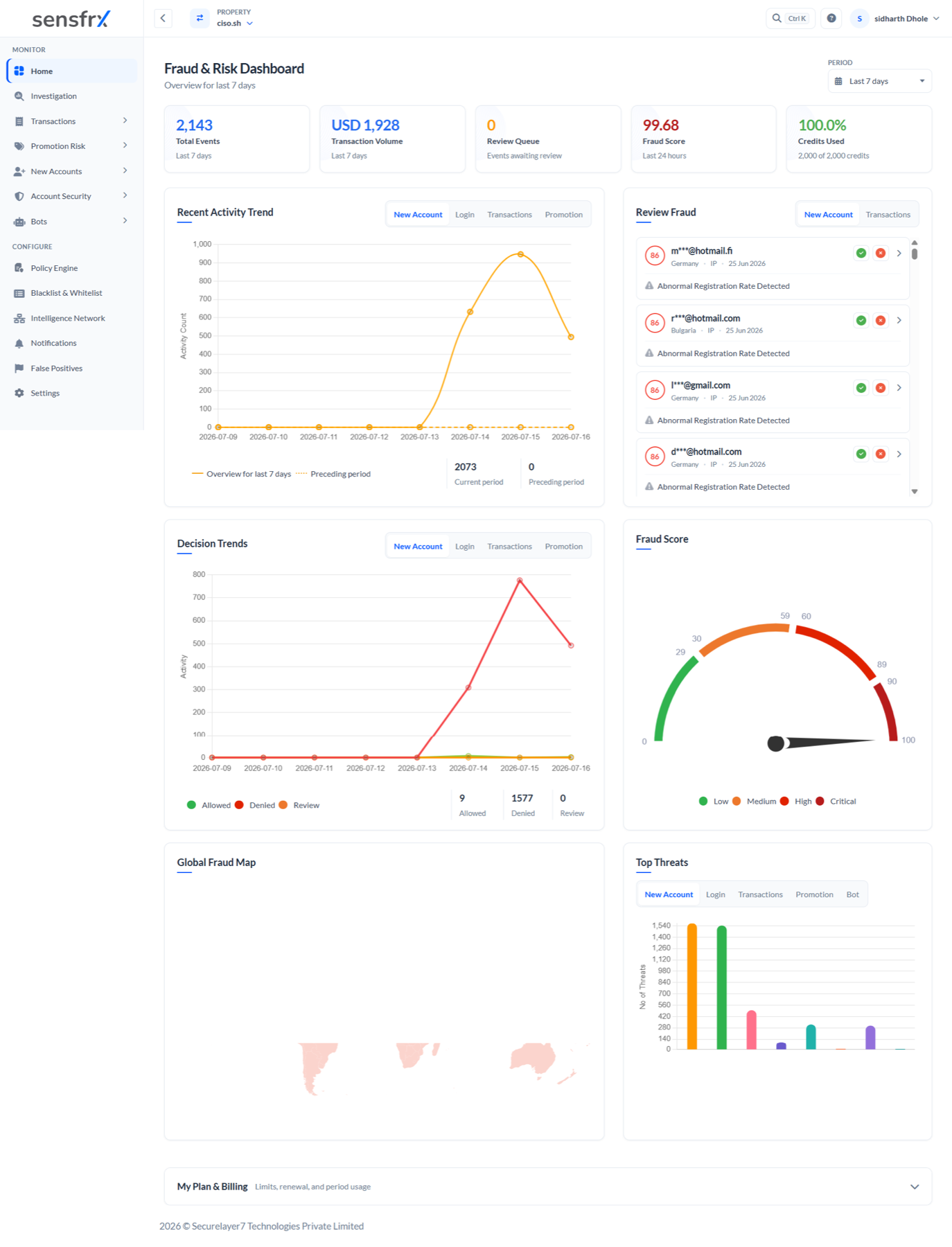Expand Account Security submenu chevron
952x1247 pixels.
click(125, 195)
